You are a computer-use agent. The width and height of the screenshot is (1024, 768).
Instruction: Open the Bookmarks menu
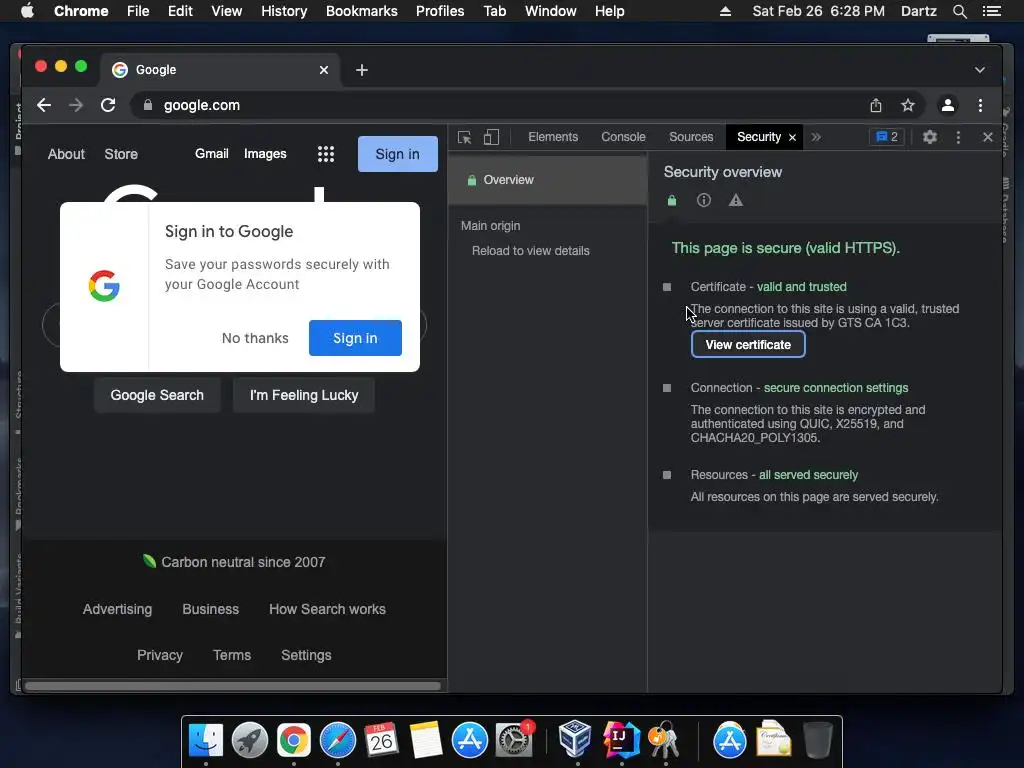click(361, 11)
